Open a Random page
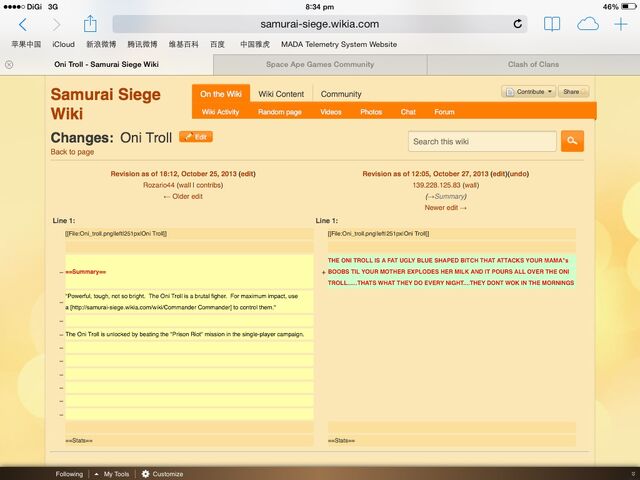This screenshot has height=480, width=640. click(280, 112)
